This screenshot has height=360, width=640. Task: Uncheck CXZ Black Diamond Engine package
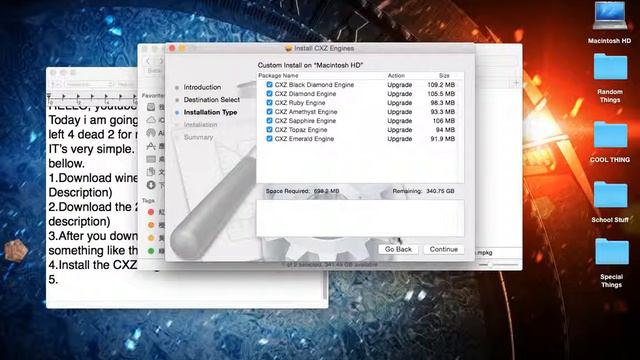pyautogui.click(x=269, y=84)
